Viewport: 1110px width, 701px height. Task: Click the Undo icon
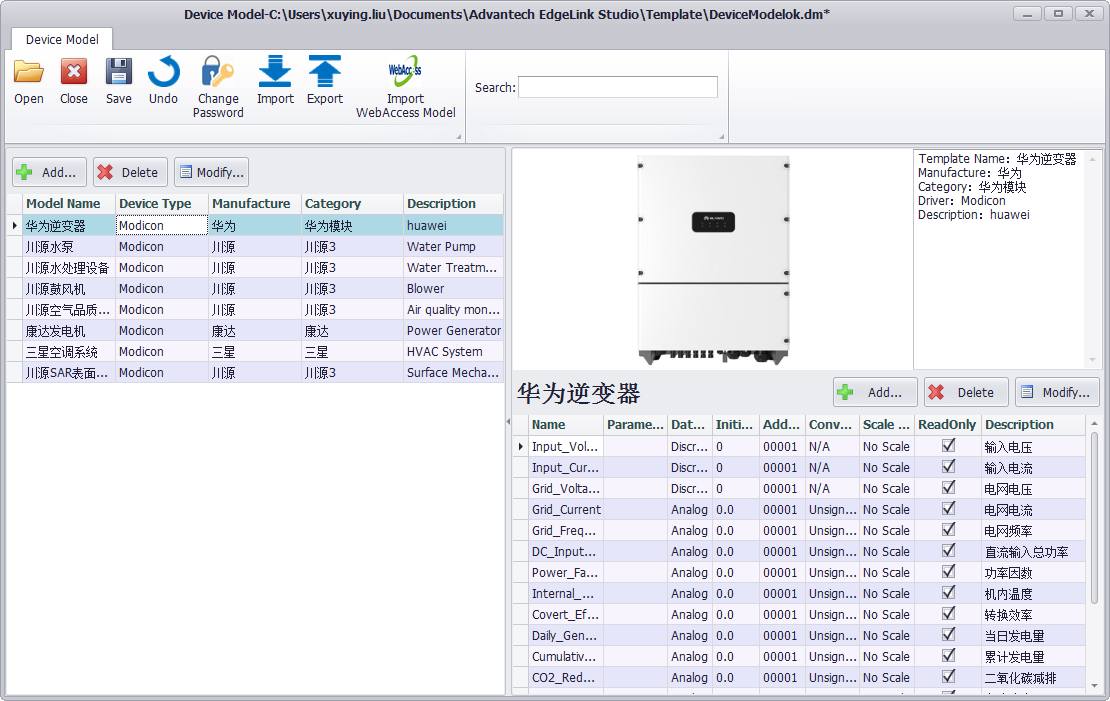pyautogui.click(x=163, y=73)
